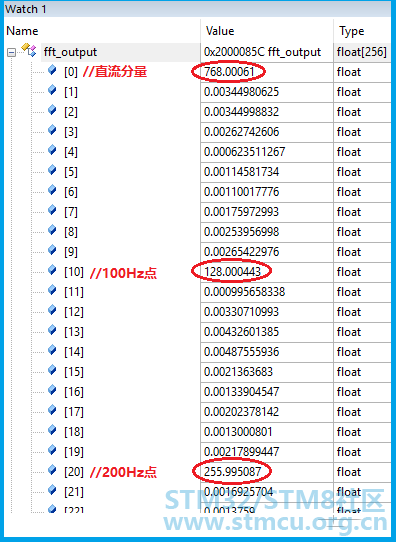This screenshot has width=396, height=545.
Task: Collapse the fft_output array tree
Action: tap(11, 52)
